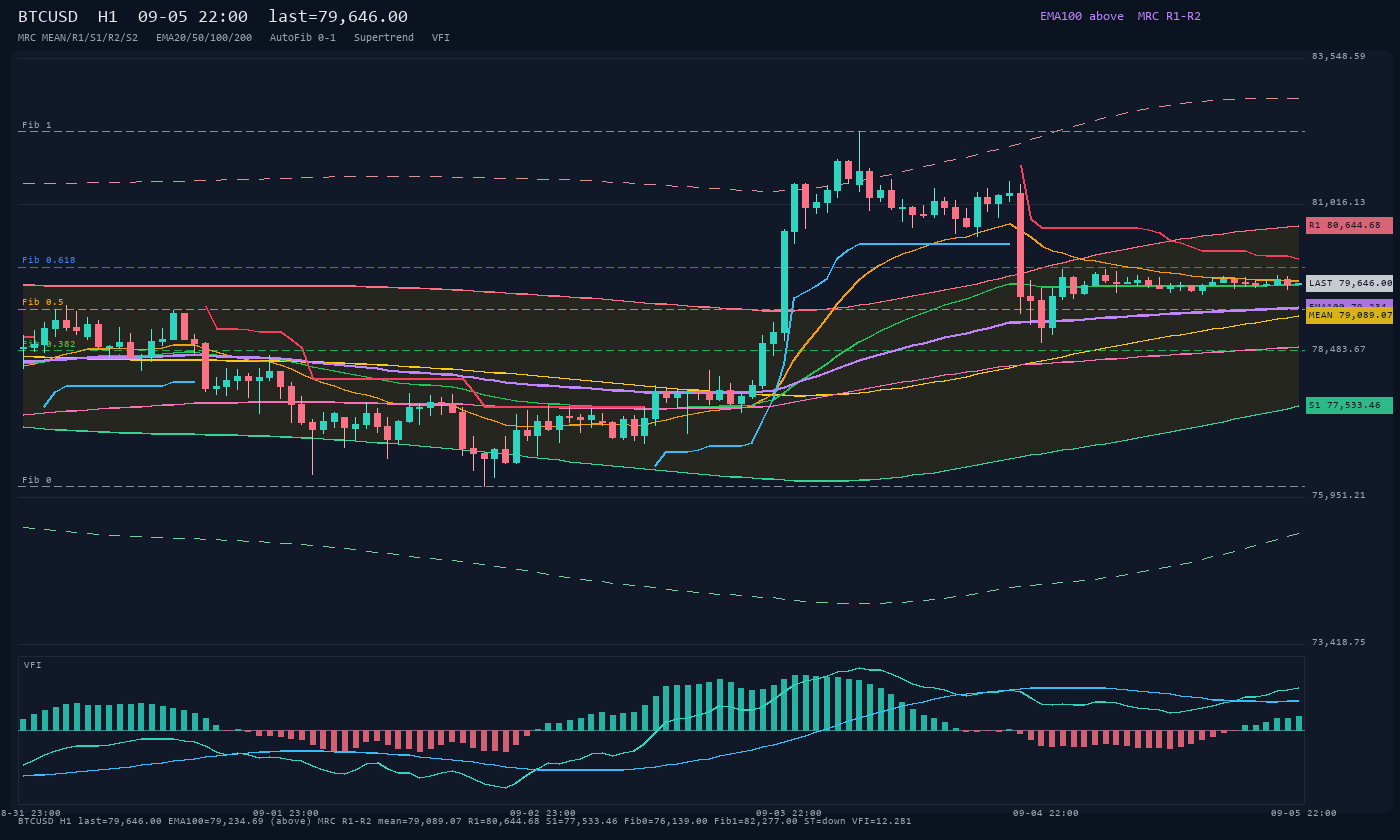This screenshot has height=840, width=1400.
Task: Click the 75,951.21 price axis label
Action: (x=1338, y=495)
